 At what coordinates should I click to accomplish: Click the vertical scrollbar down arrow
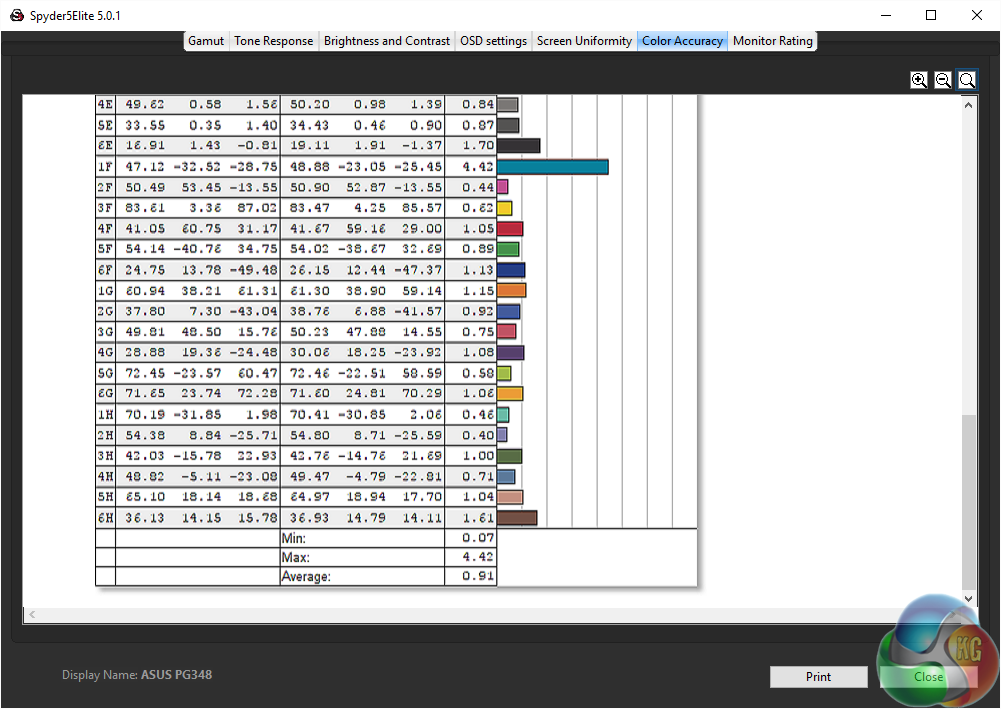pyautogui.click(x=968, y=599)
